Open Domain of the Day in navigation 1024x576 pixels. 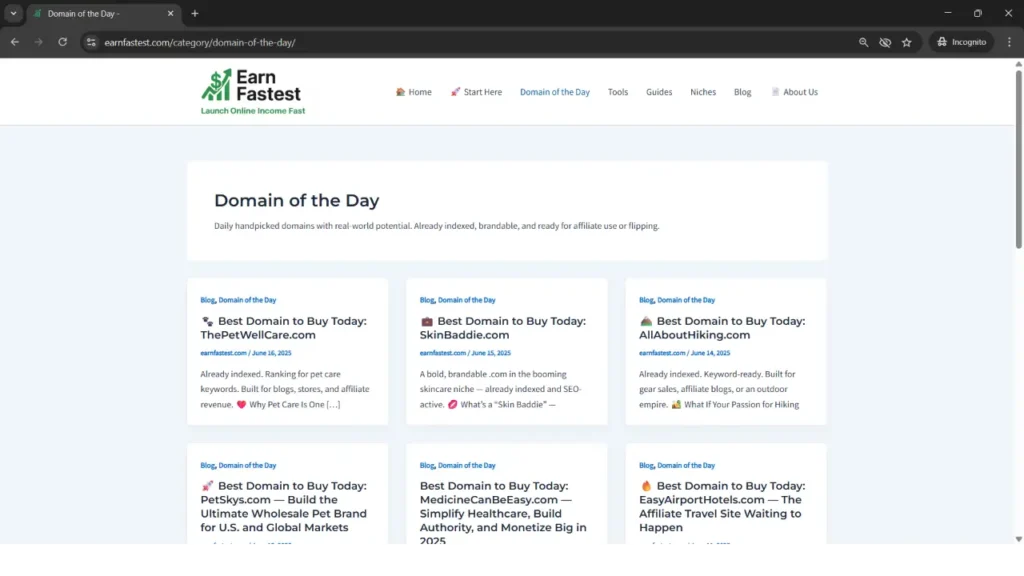(554, 92)
